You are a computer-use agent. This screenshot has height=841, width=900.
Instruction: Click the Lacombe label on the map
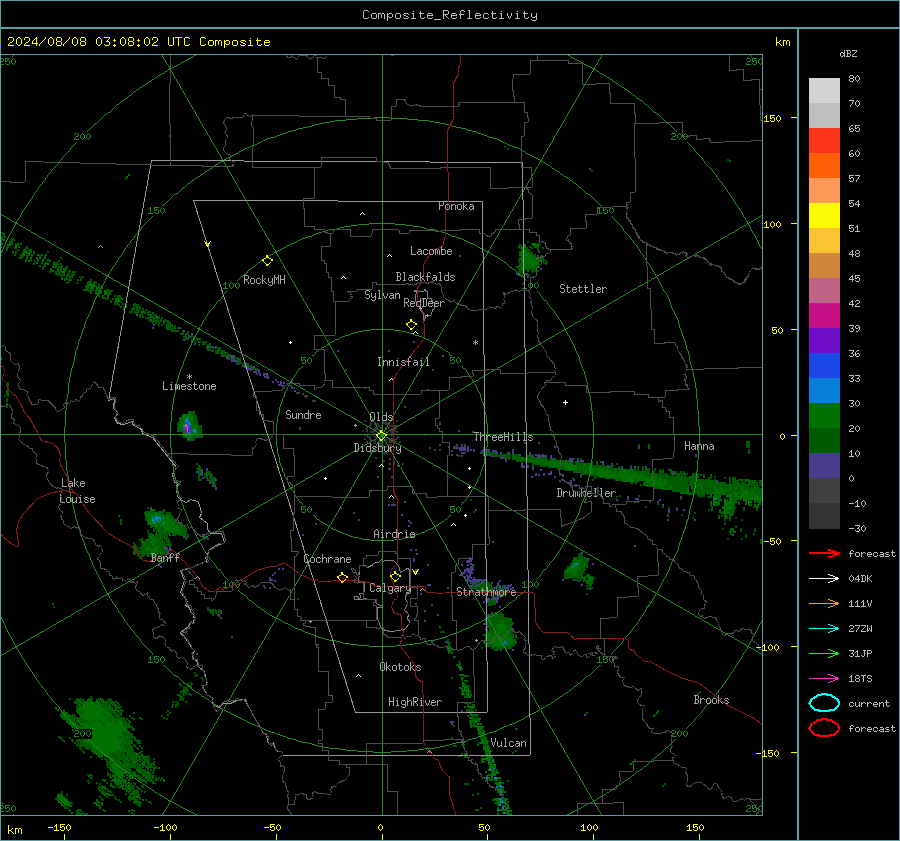[x=431, y=251]
